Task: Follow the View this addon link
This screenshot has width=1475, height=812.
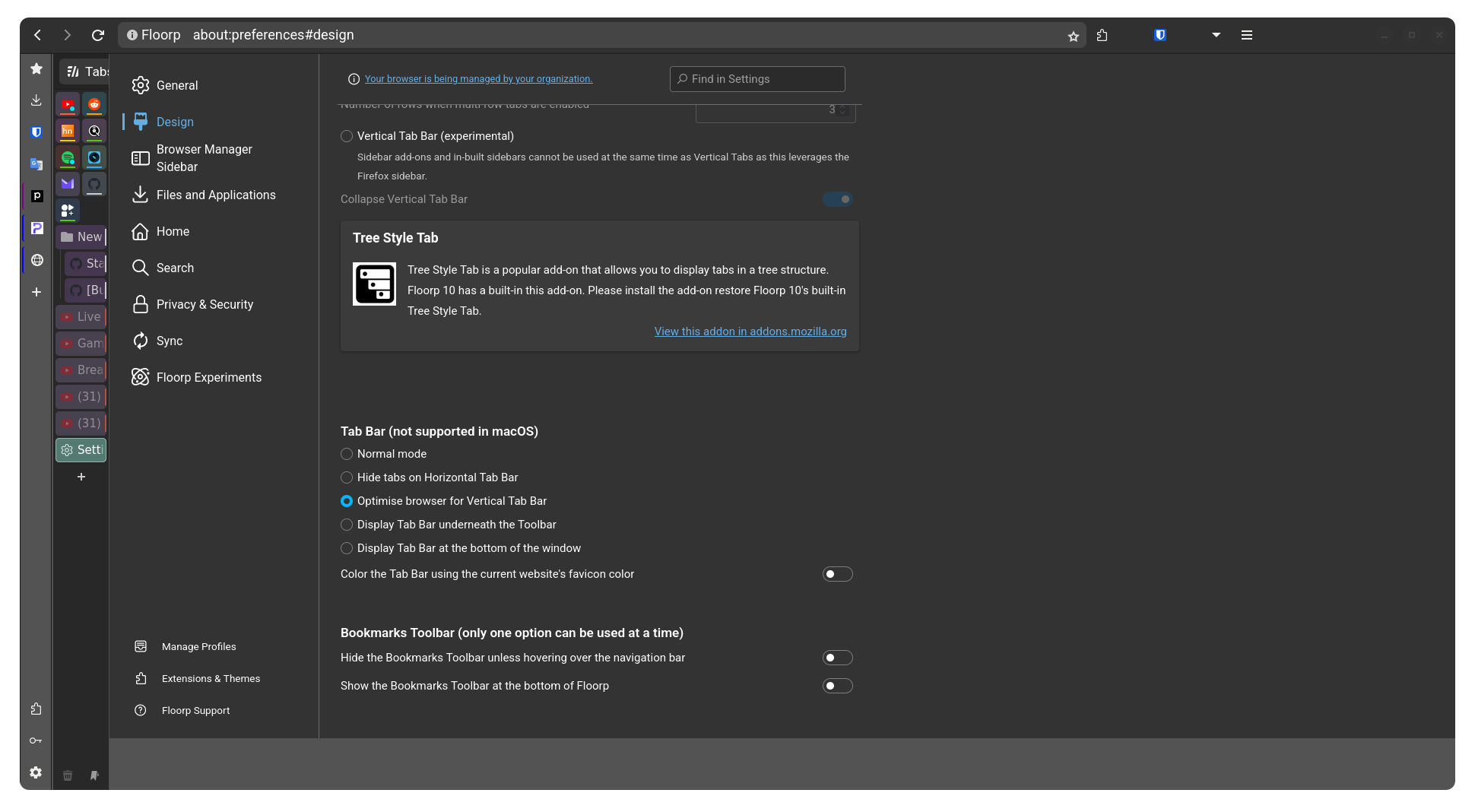Action: pos(750,331)
